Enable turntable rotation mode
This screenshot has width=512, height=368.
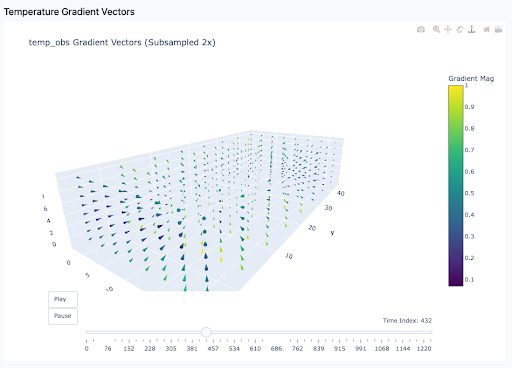click(x=472, y=29)
